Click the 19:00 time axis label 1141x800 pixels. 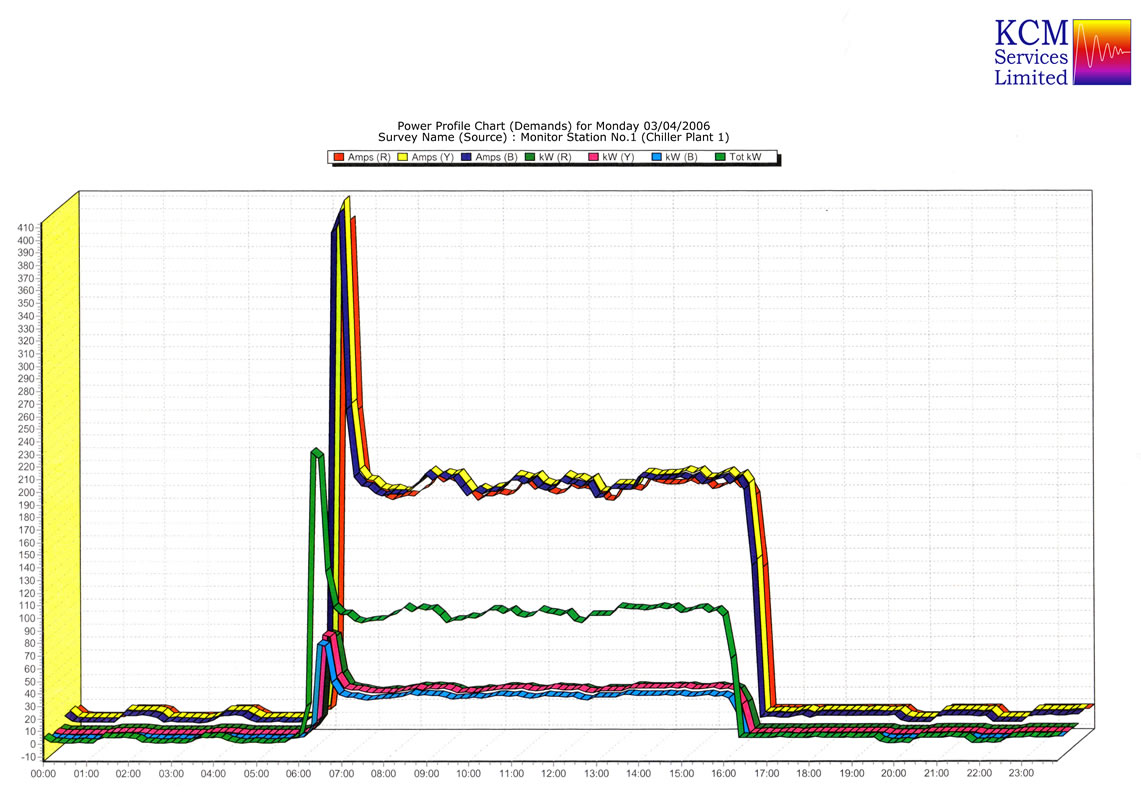(852, 774)
